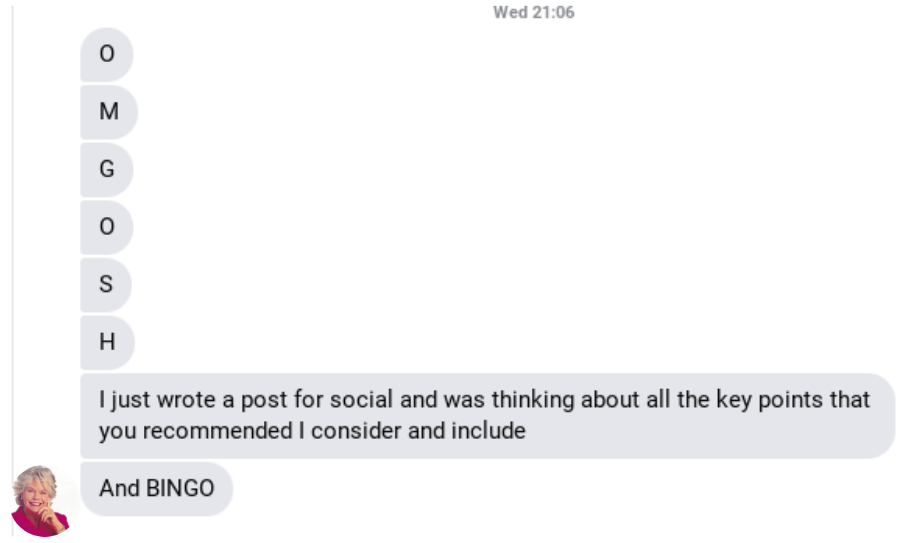The height and width of the screenshot is (543, 906).
Task: Click the "Wed 21:06" timestamp
Action: click(x=534, y=13)
